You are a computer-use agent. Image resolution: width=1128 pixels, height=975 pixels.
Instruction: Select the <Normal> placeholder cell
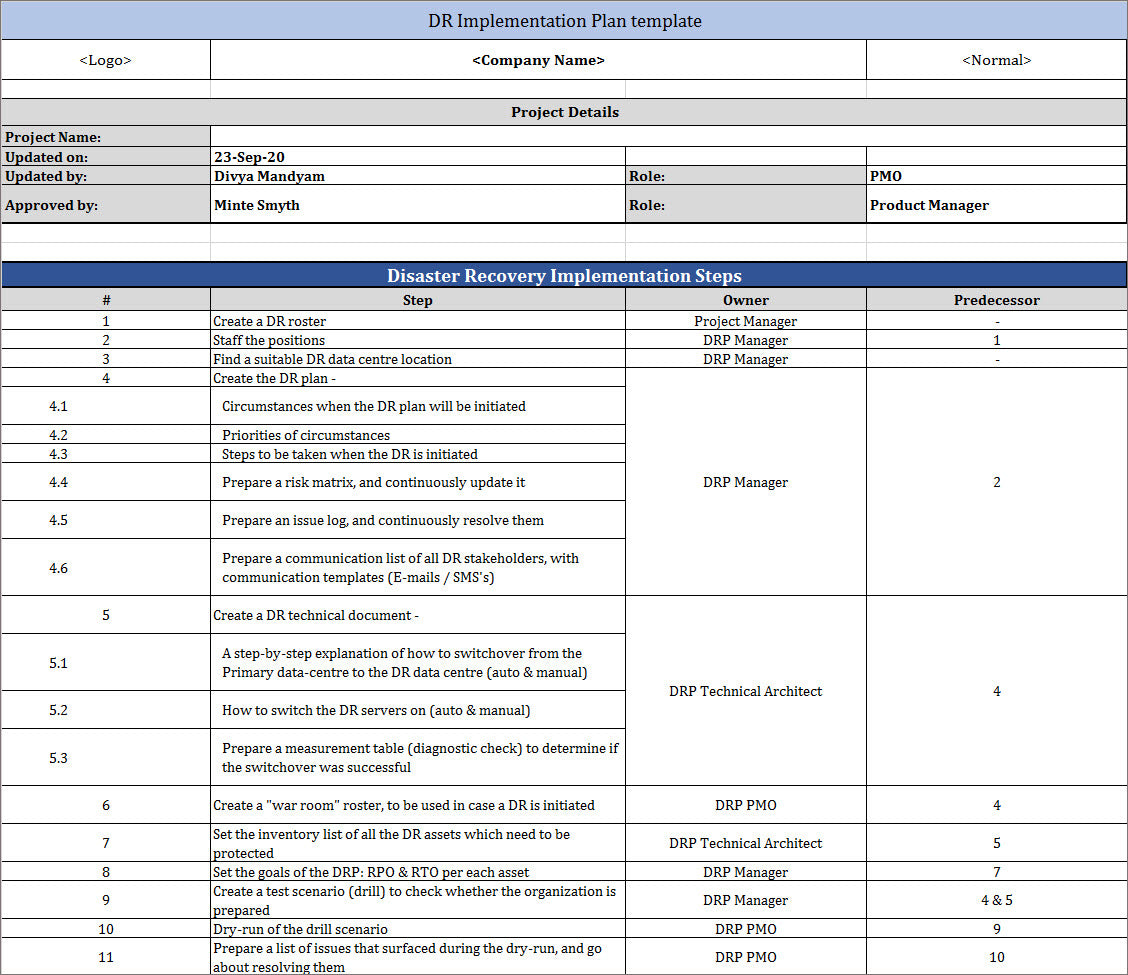coord(996,60)
